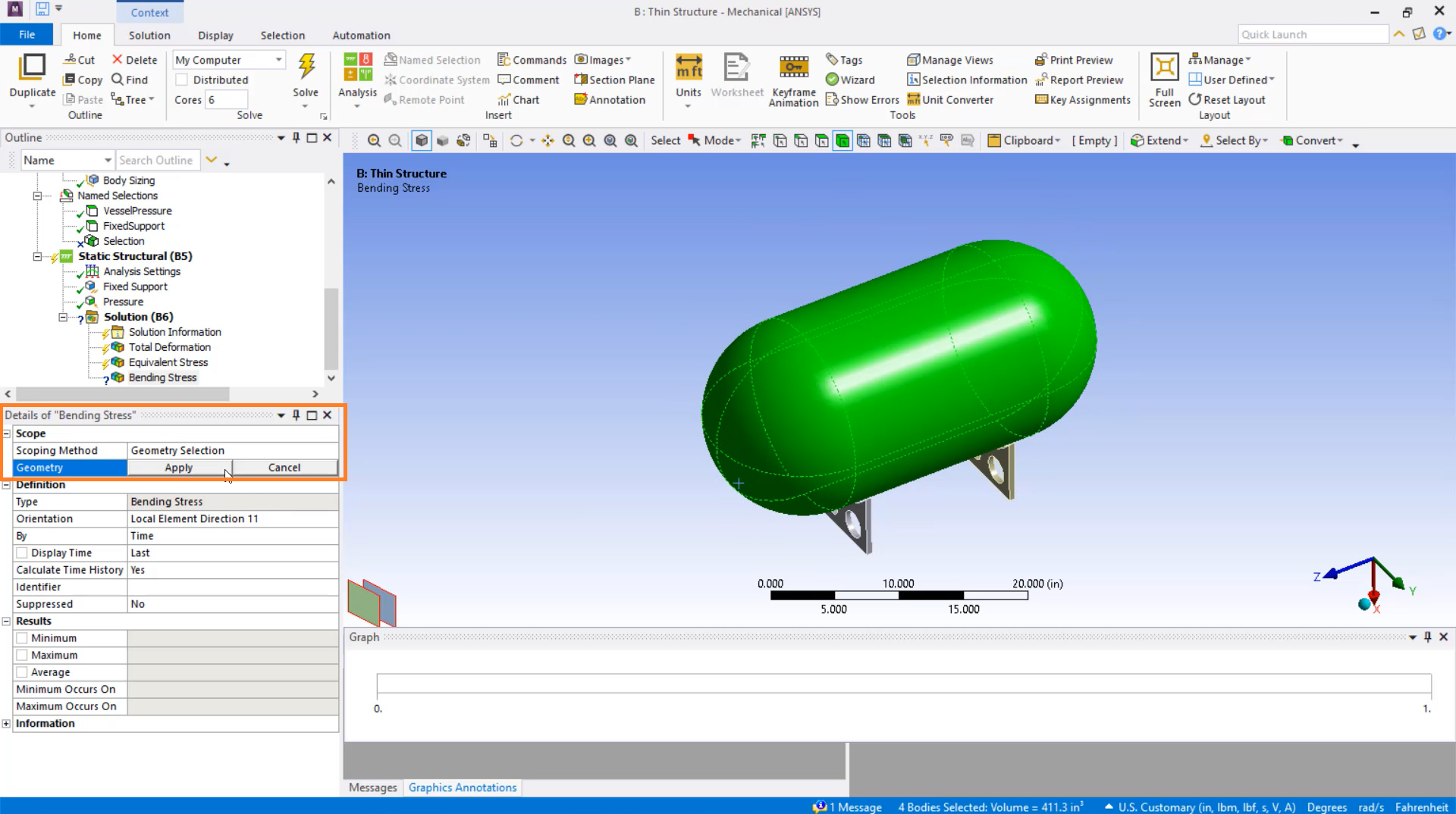Open the Graphics Annotations tab
1456x814 pixels.
tap(462, 787)
